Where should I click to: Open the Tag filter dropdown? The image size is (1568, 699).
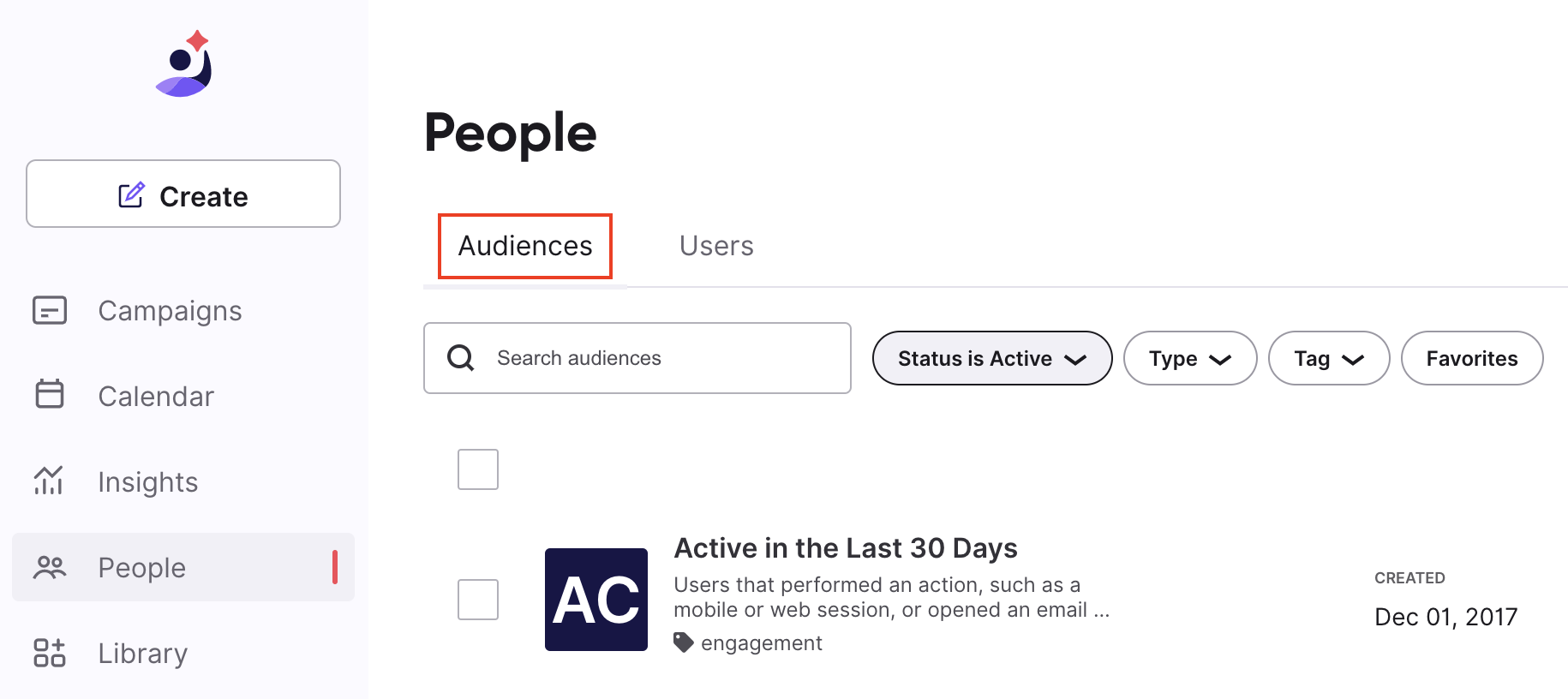1328,358
